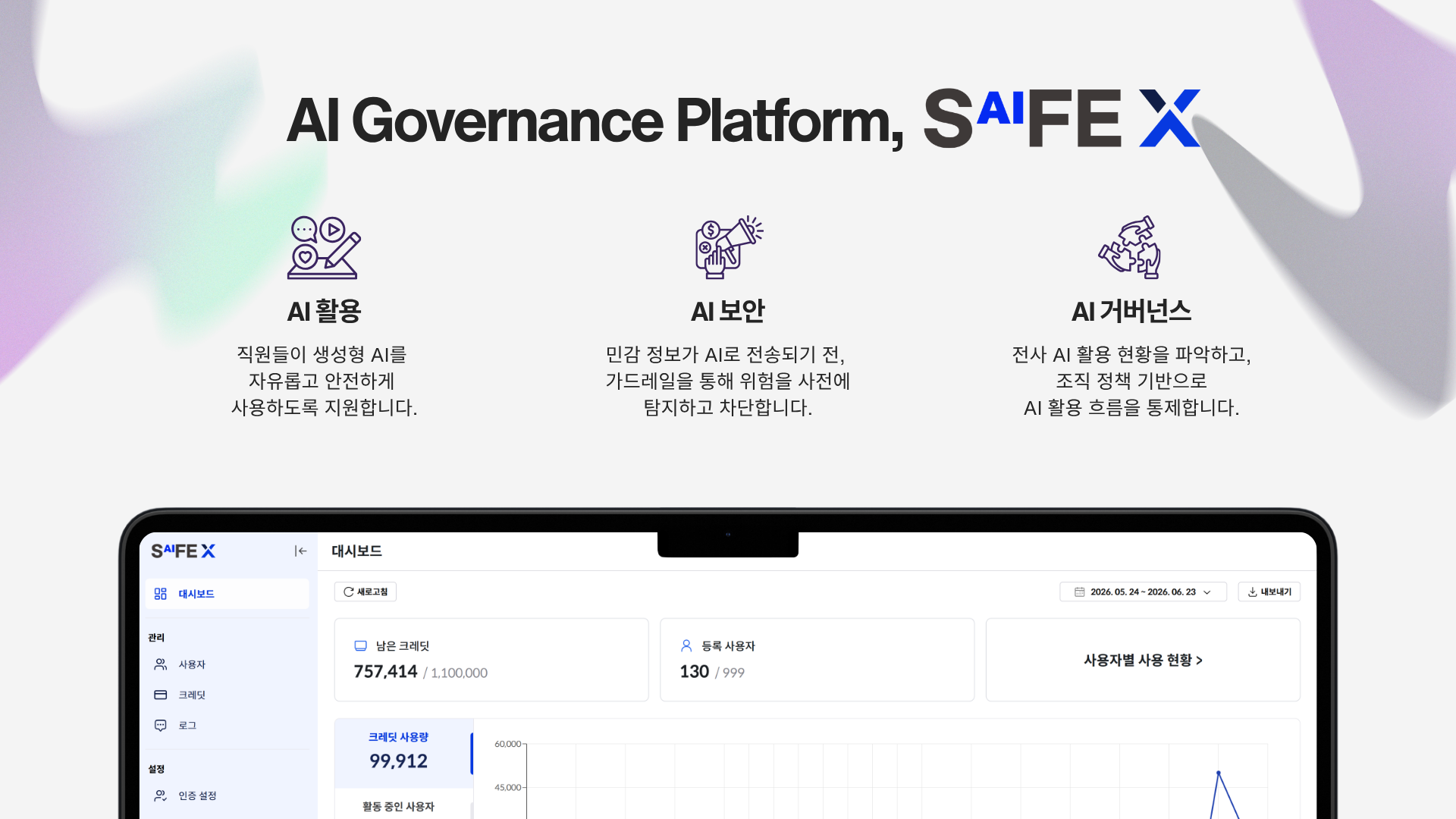
Task: Collapse the sidebar with the arrow icon
Action: pyautogui.click(x=300, y=551)
